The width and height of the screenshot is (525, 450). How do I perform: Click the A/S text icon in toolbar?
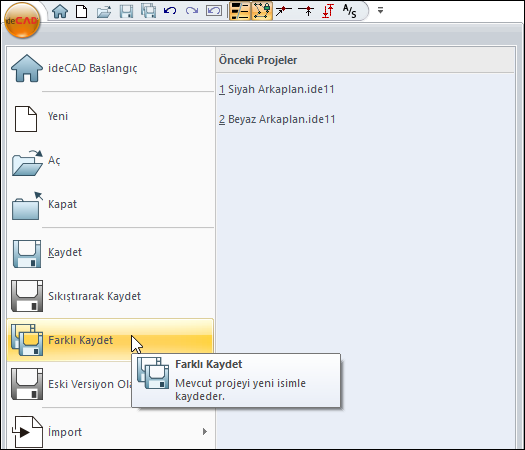[x=350, y=11]
